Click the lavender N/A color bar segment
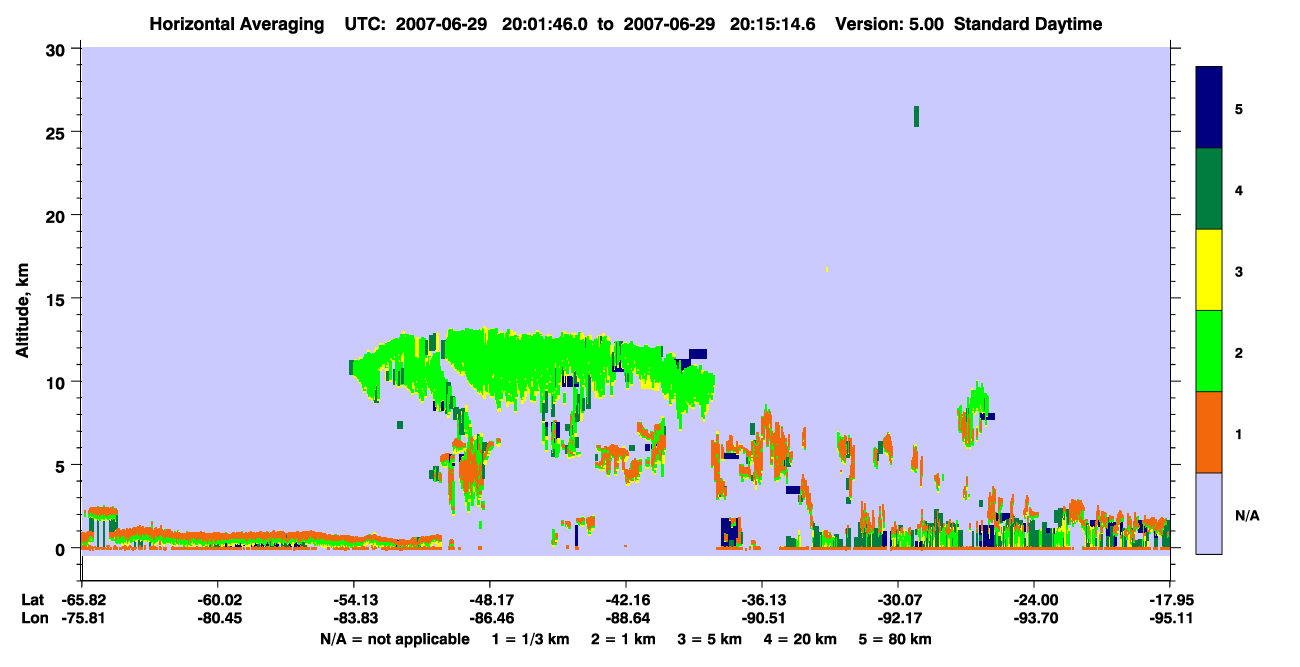Screen dimensions: 1300x667 1209,513
